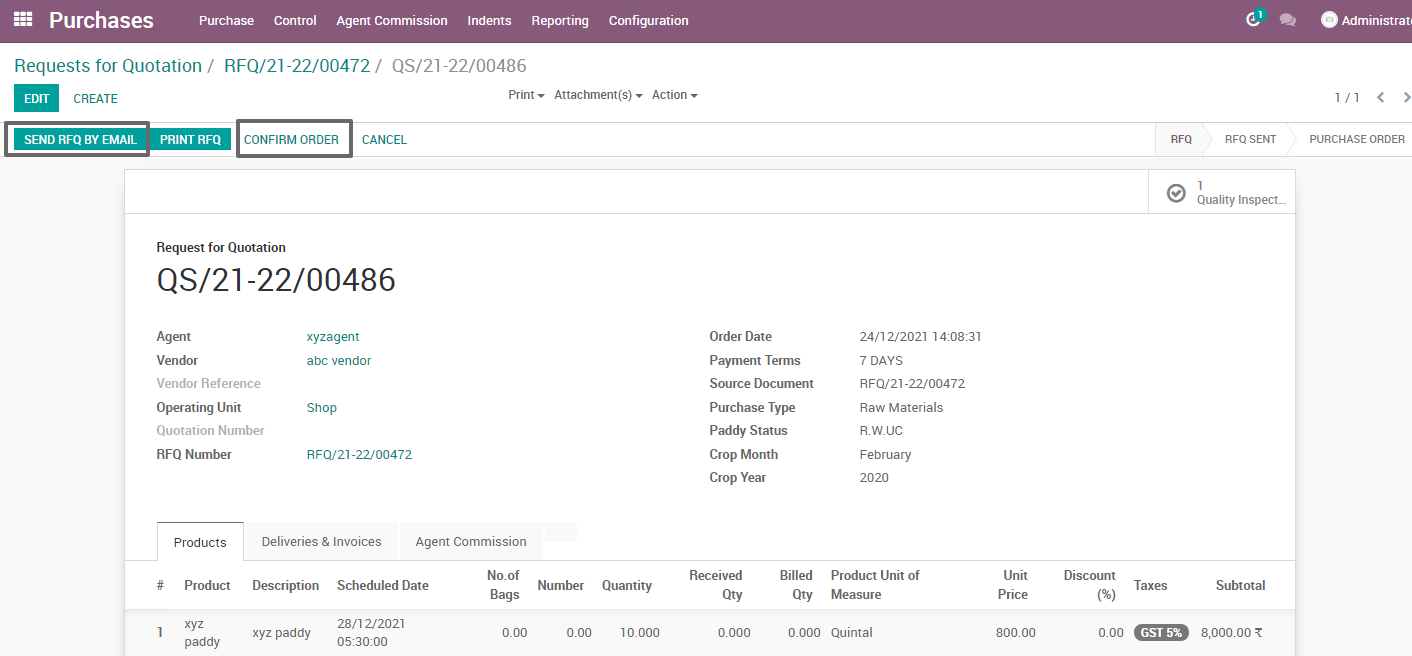Navigate to next record with right arrow
Viewport: 1412px width, 656px height.
point(1406,97)
